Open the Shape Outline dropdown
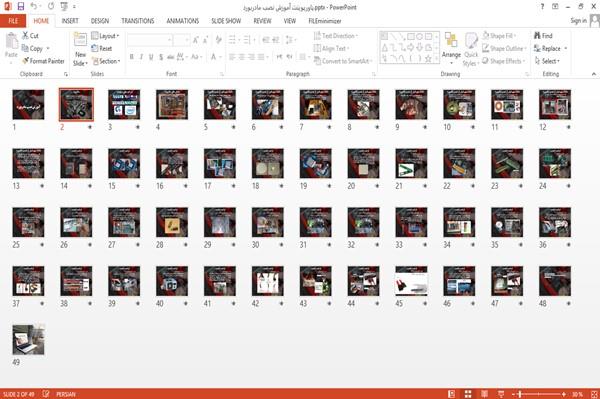Image resolution: width=600 pixels, height=399 pixels. pyautogui.click(x=504, y=48)
